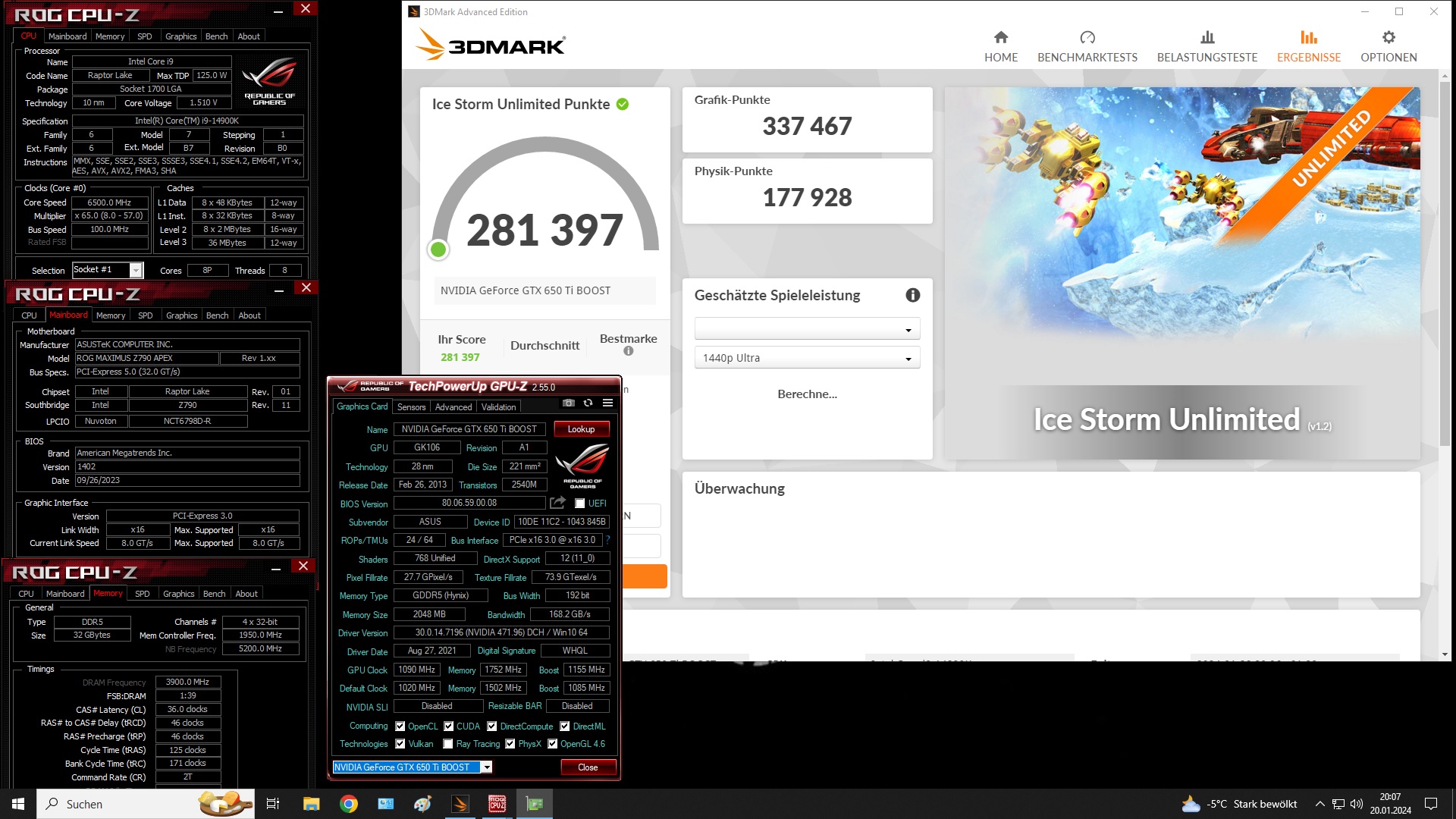Open the 1440p Ultra resolution dropdown
1456x819 pixels.
(807, 358)
